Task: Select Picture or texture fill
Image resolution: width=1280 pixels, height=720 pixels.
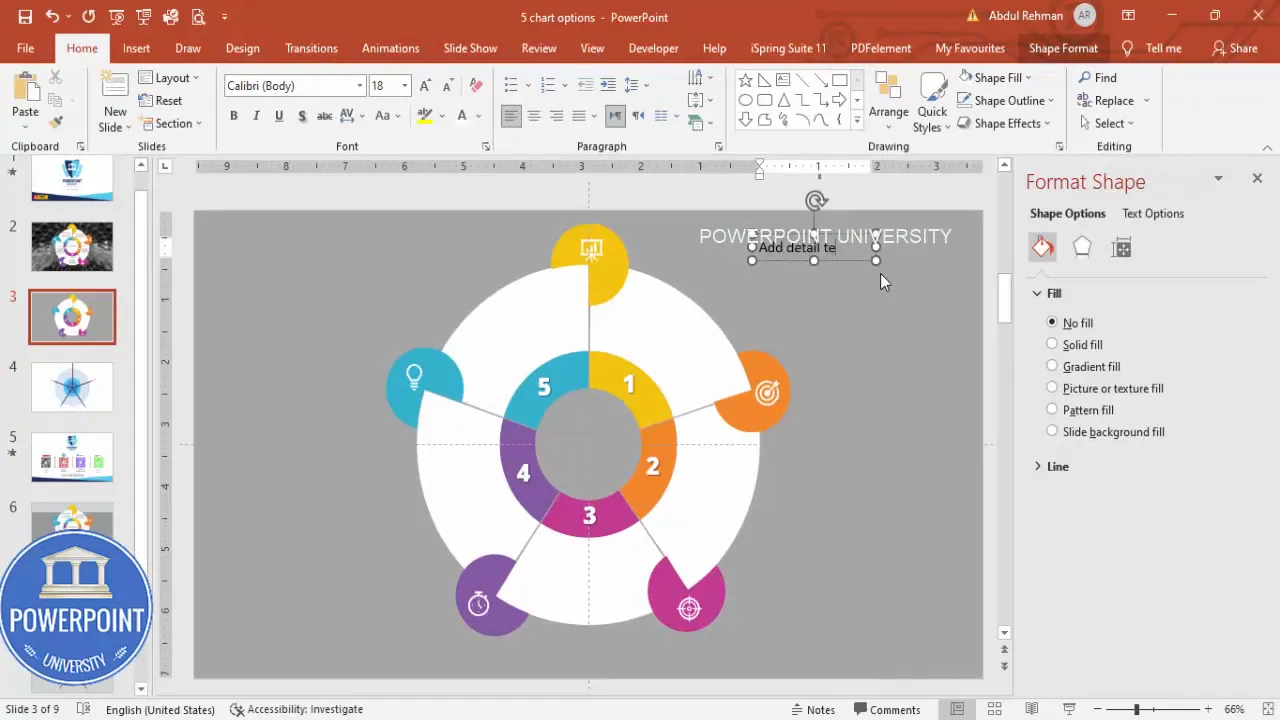Action: 1052,387
